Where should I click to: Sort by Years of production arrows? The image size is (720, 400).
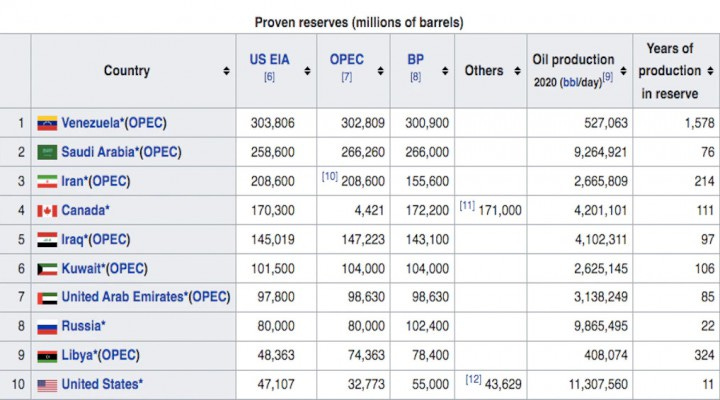[710, 71]
